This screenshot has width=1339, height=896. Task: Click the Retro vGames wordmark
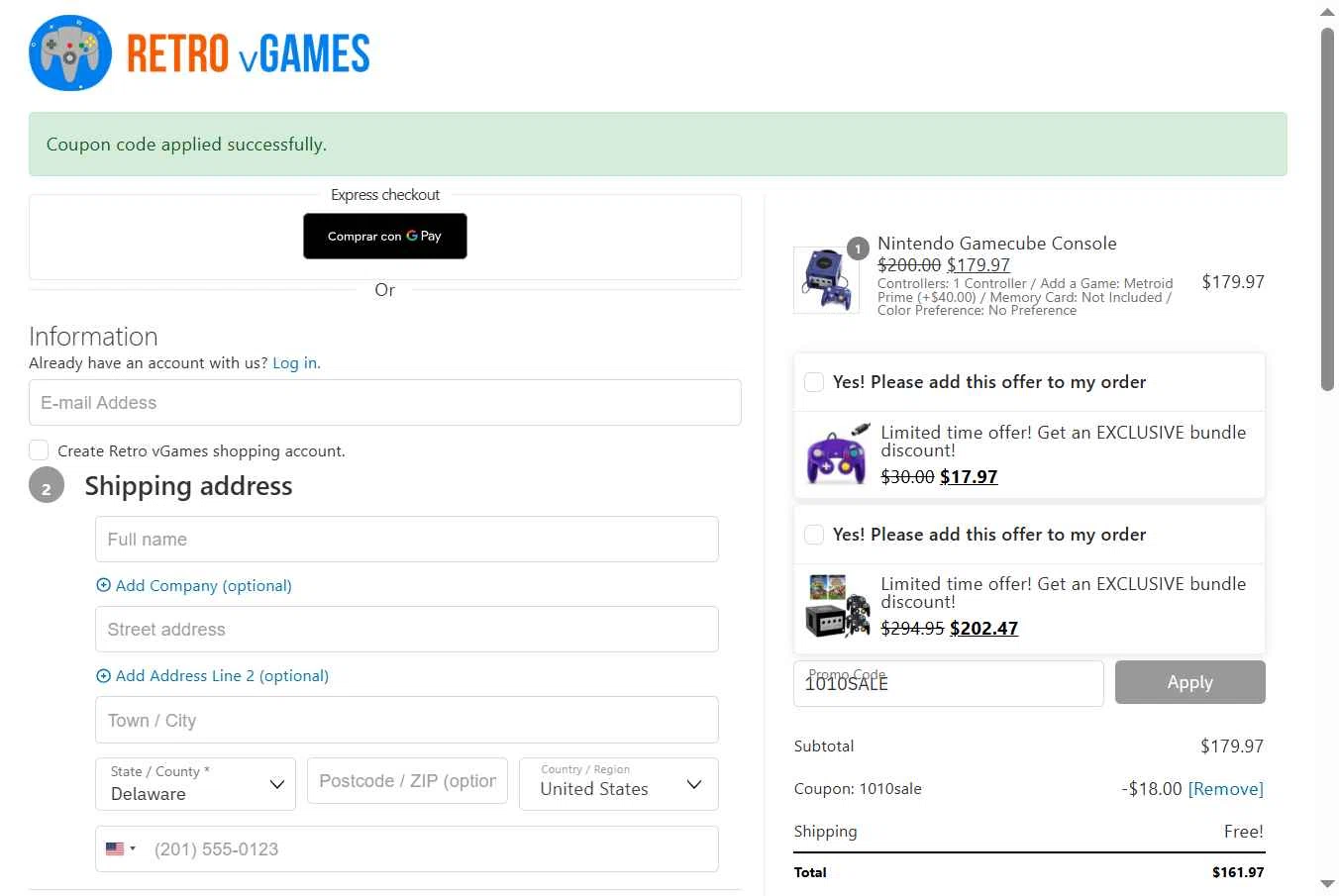(248, 53)
